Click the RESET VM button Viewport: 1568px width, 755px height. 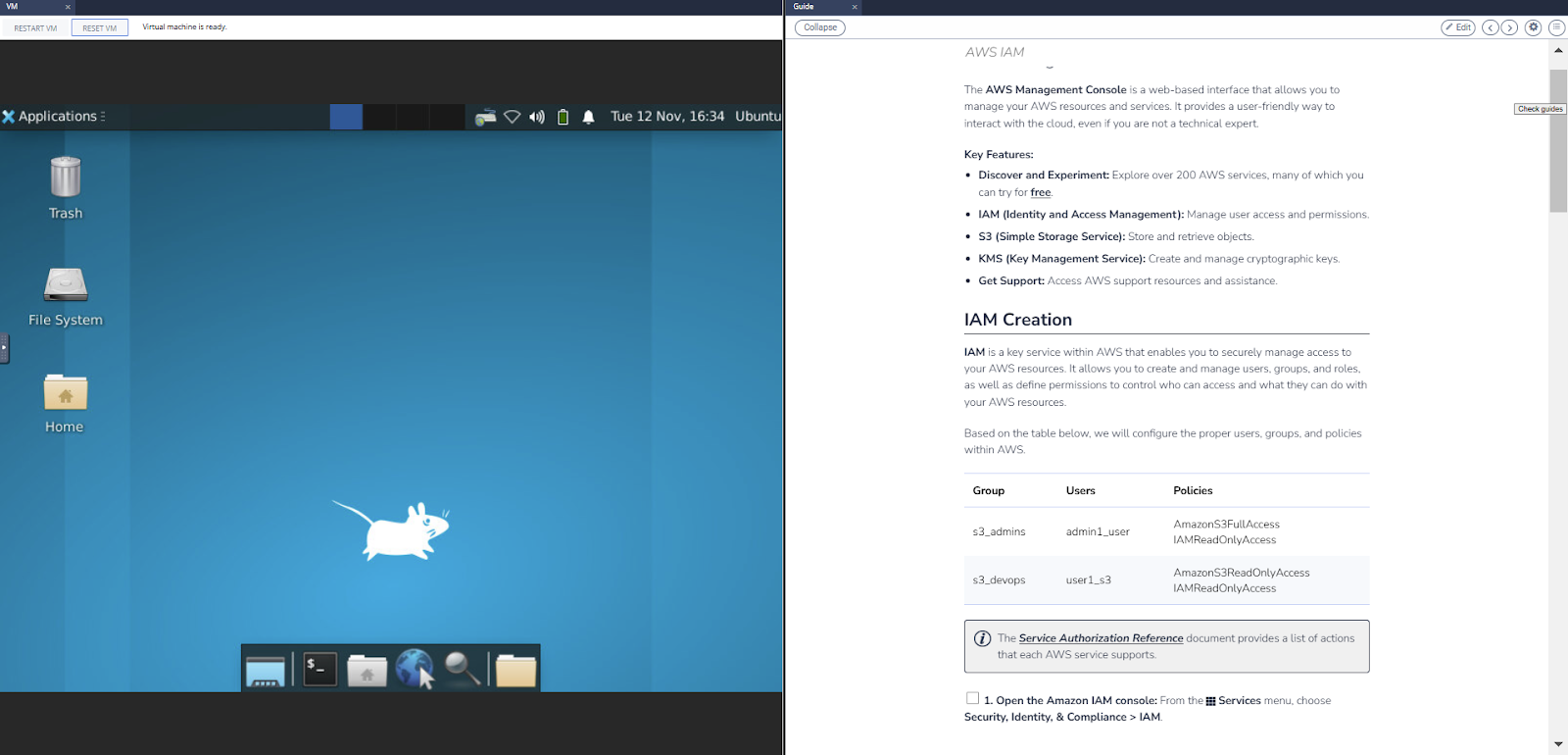[x=99, y=27]
